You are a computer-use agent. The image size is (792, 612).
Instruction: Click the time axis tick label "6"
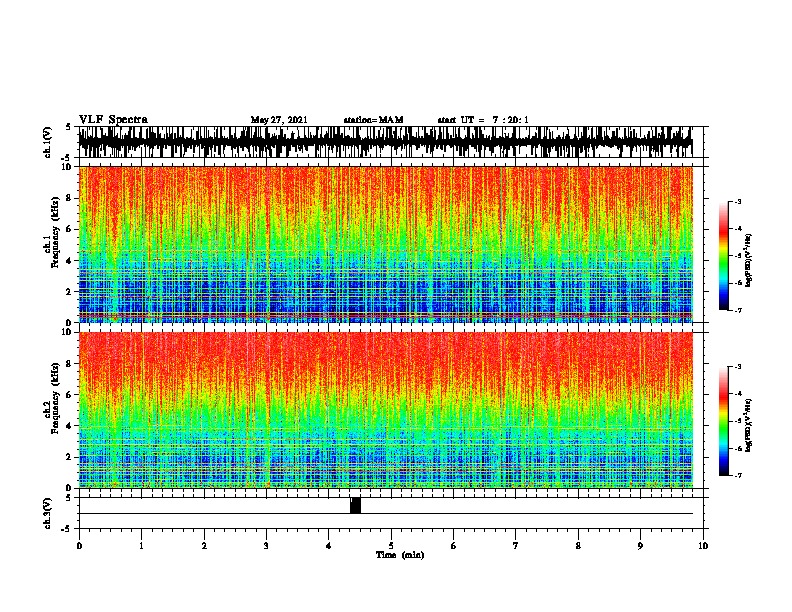(454, 546)
